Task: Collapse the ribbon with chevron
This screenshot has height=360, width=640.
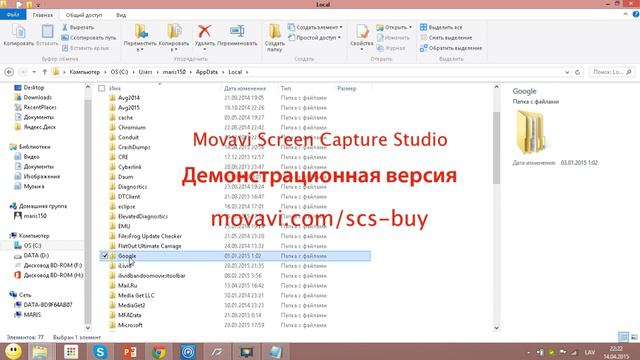Action: pos(626,14)
